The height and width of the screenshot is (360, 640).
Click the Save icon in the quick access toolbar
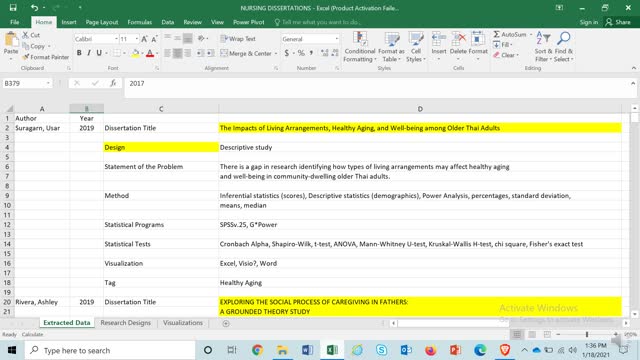click(13, 7)
